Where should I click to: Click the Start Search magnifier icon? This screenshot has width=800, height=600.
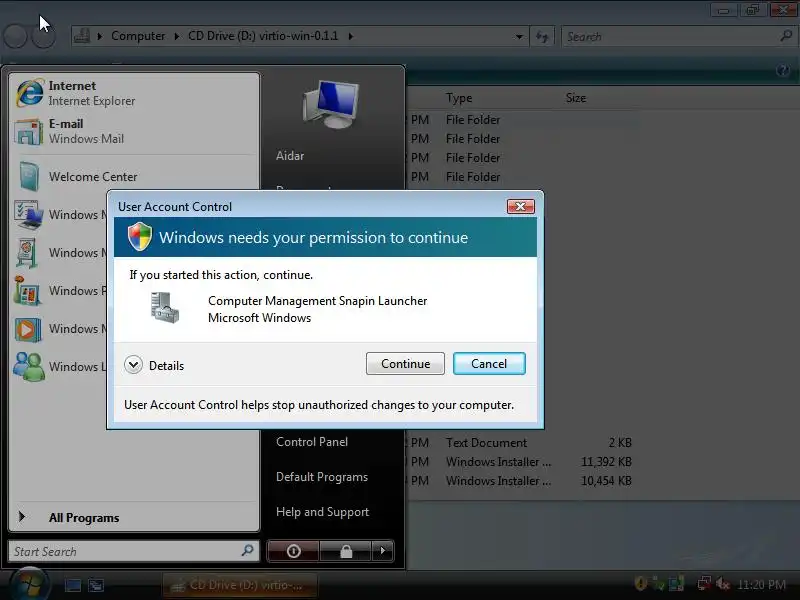pyautogui.click(x=247, y=550)
